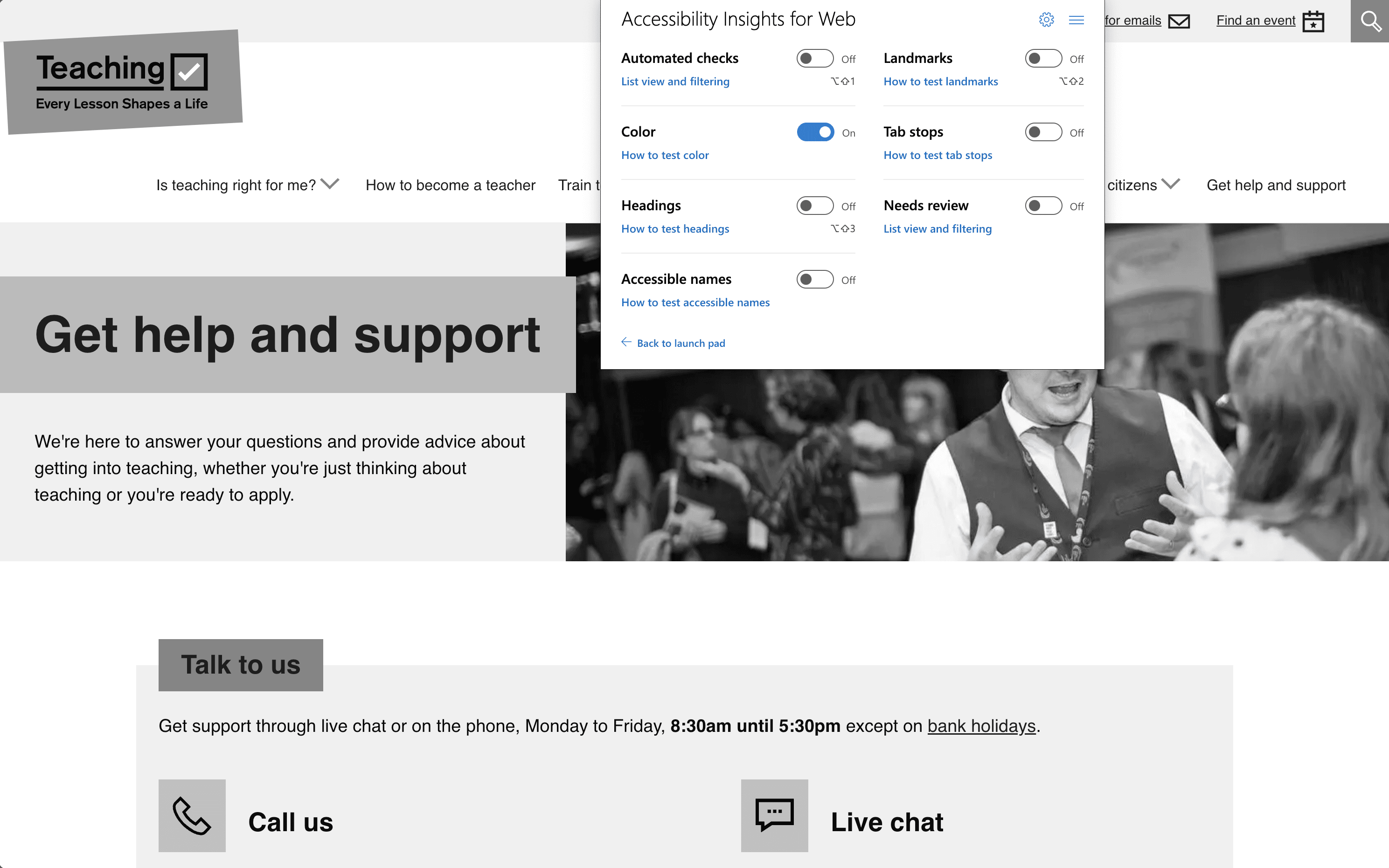Click the '8:30am until 5:30pm' bold text
The height and width of the screenshot is (868, 1389).
coord(755,726)
